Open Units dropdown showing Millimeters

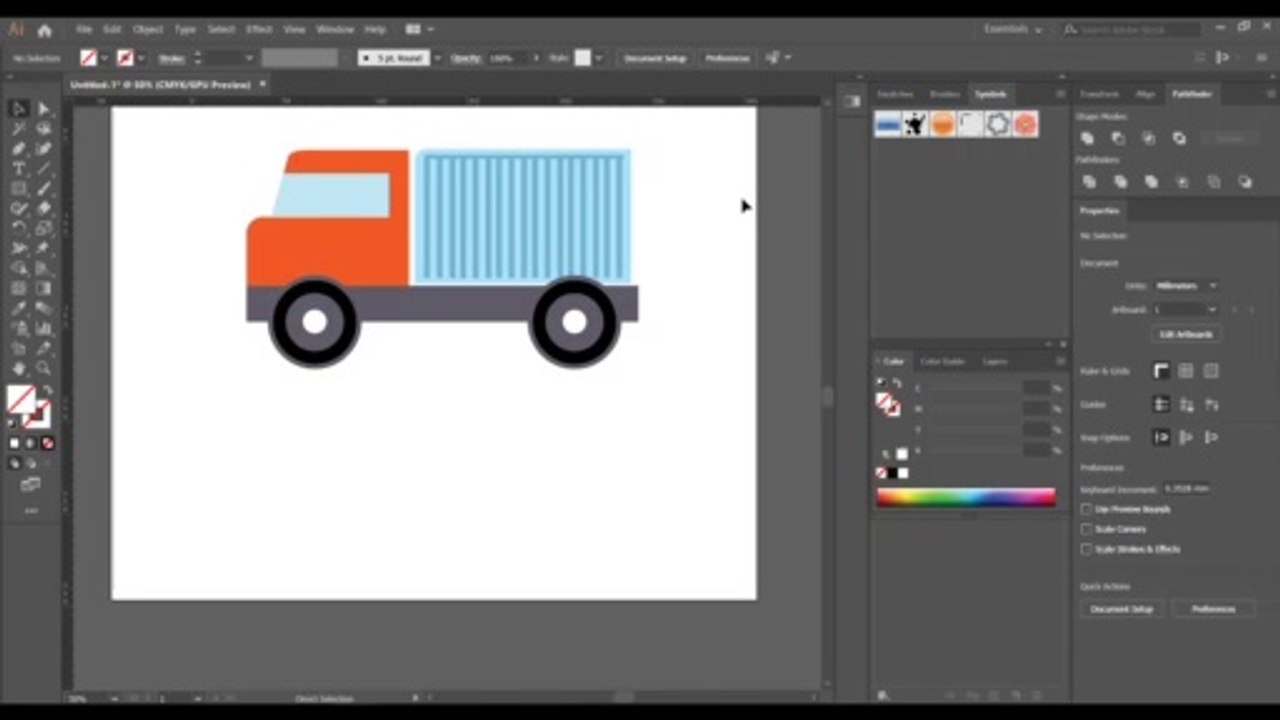click(1186, 286)
